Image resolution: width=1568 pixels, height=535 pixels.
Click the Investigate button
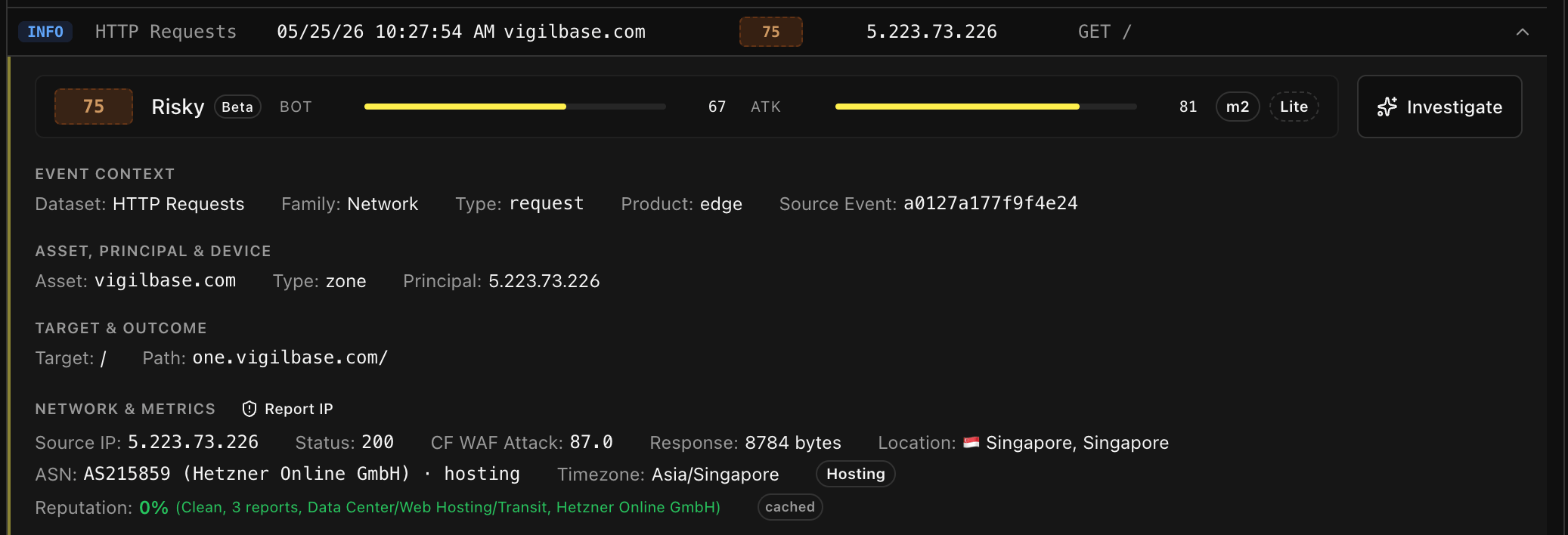(x=1439, y=107)
